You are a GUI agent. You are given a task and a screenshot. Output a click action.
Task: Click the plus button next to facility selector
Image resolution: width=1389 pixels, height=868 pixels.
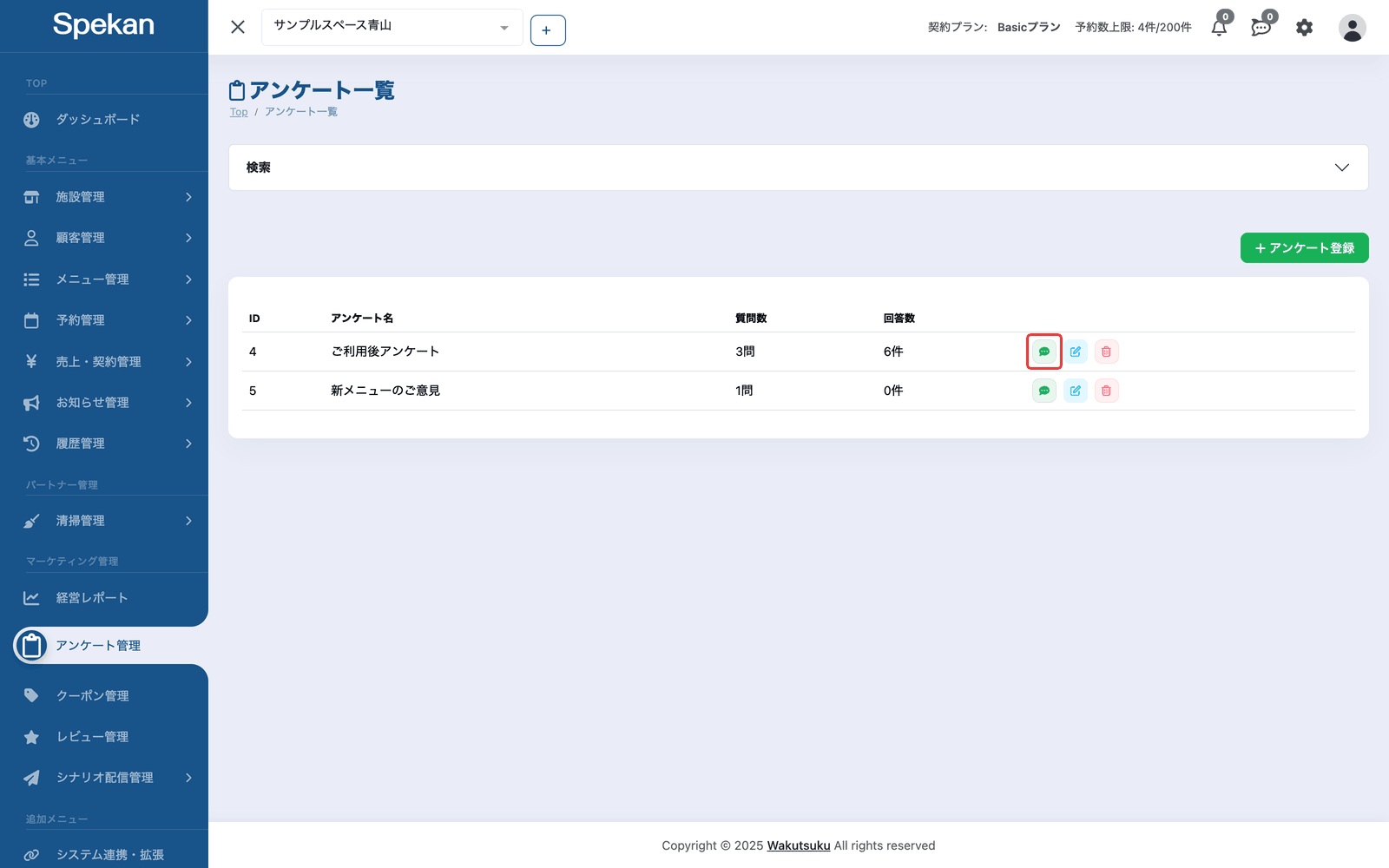pos(548,30)
